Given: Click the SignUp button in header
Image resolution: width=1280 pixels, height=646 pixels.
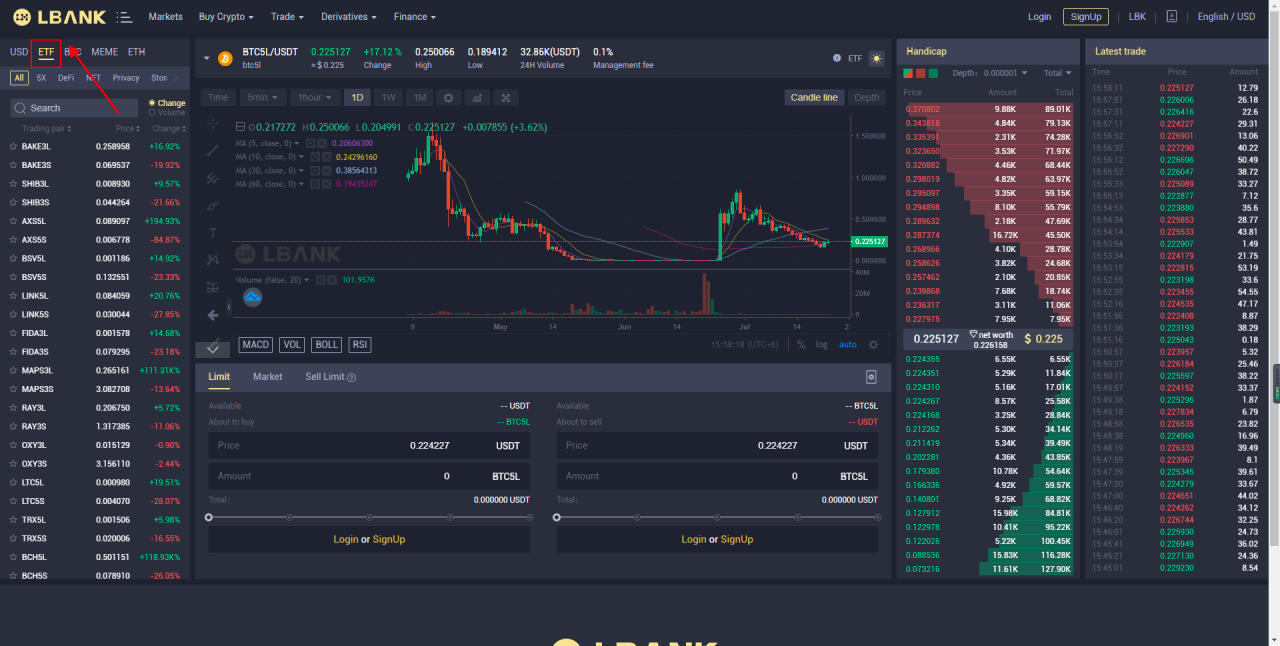Looking at the screenshot, I should [1085, 17].
